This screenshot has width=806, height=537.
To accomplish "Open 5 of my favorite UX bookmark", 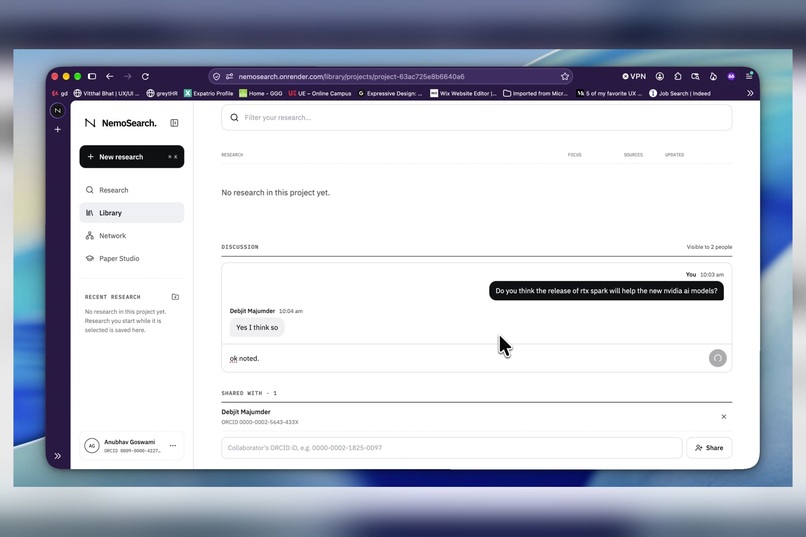I will coord(609,93).
